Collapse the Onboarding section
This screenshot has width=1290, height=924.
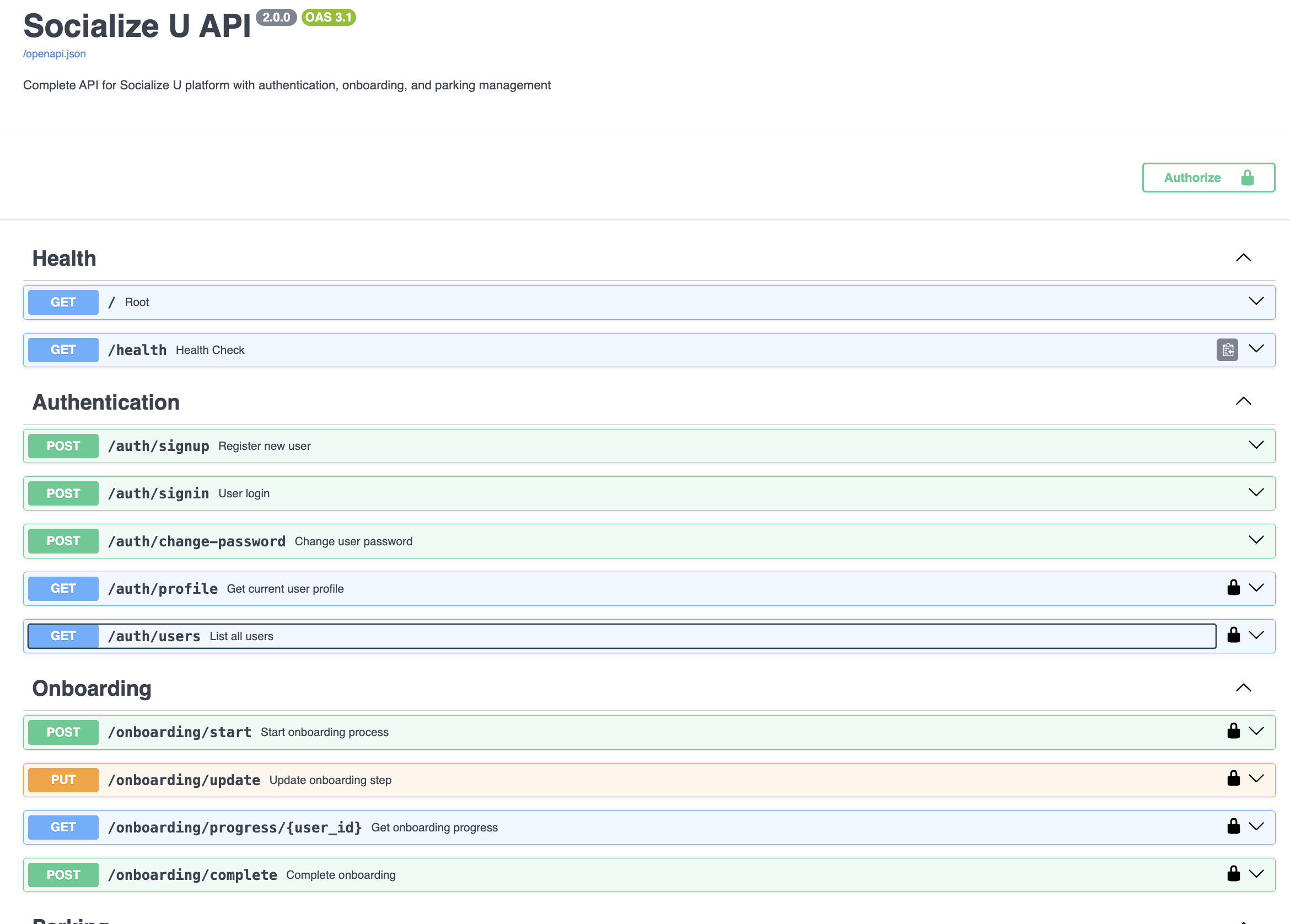coord(1243,688)
